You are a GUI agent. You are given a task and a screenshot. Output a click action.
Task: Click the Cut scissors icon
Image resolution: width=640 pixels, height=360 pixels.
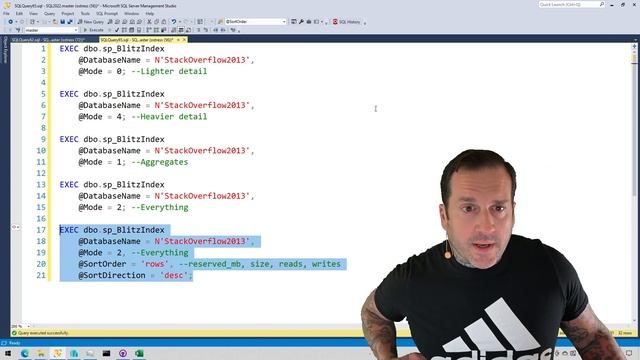[149, 22]
